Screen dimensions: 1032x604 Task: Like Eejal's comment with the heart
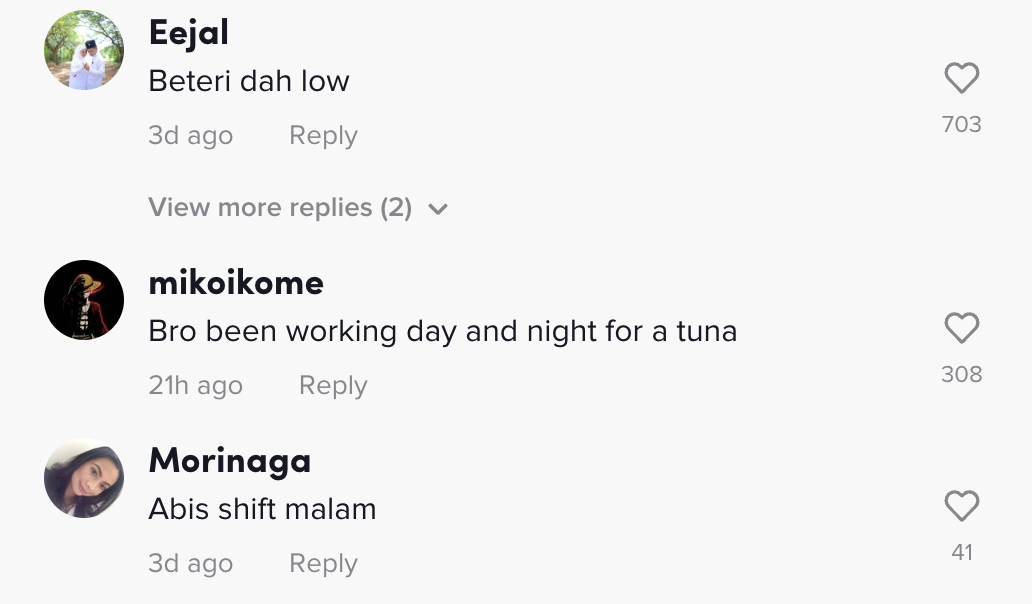coord(961,79)
